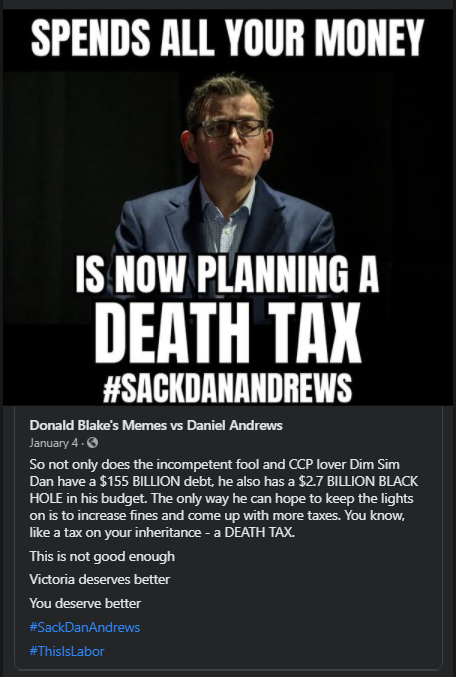Screen dimensions: 456x677
Task: Click the white shirt collar in the photo
Action: pos(227,203)
